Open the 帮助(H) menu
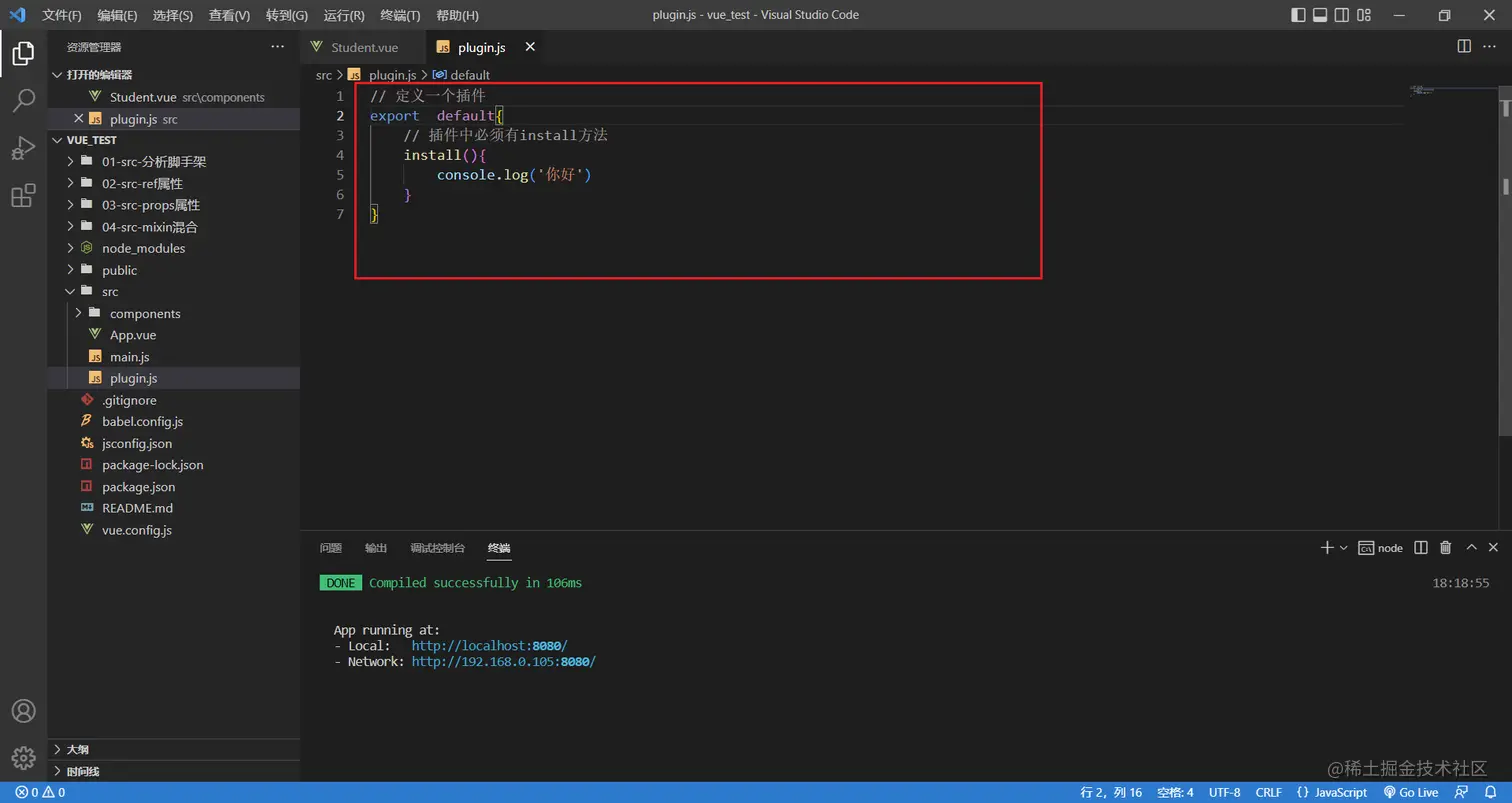 (x=457, y=15)
